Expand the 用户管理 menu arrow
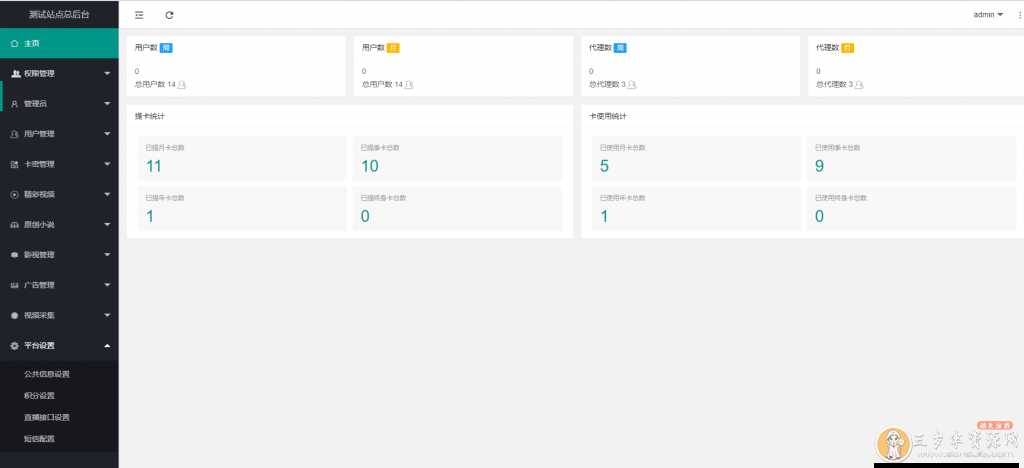This screenshot has height=468, width=1024. [x=107, y=134]
